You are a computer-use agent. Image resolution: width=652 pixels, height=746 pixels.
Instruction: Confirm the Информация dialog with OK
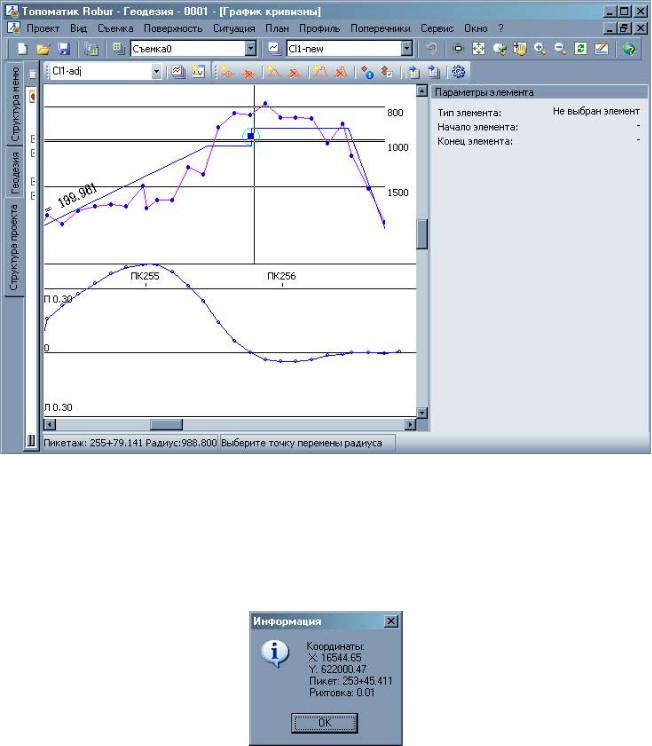(x=324, y=723)
